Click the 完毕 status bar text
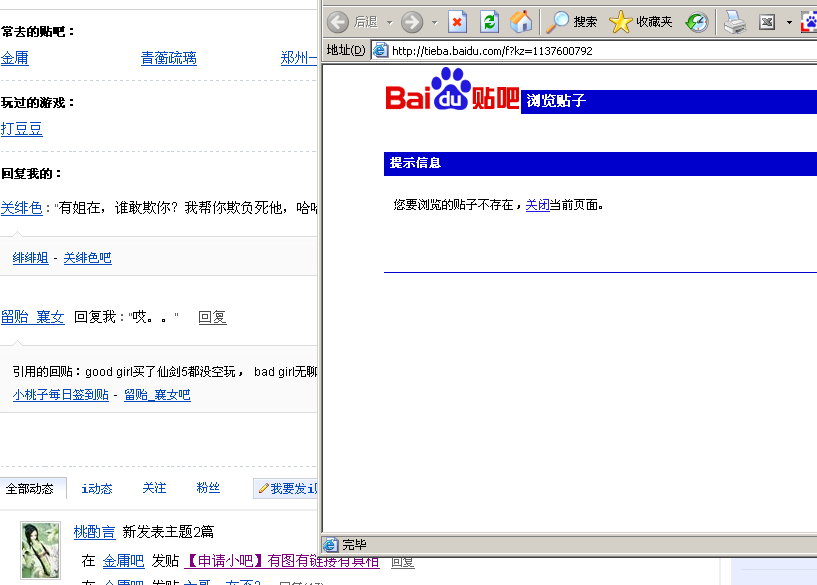The image size is (817, 585). [354, 545]
